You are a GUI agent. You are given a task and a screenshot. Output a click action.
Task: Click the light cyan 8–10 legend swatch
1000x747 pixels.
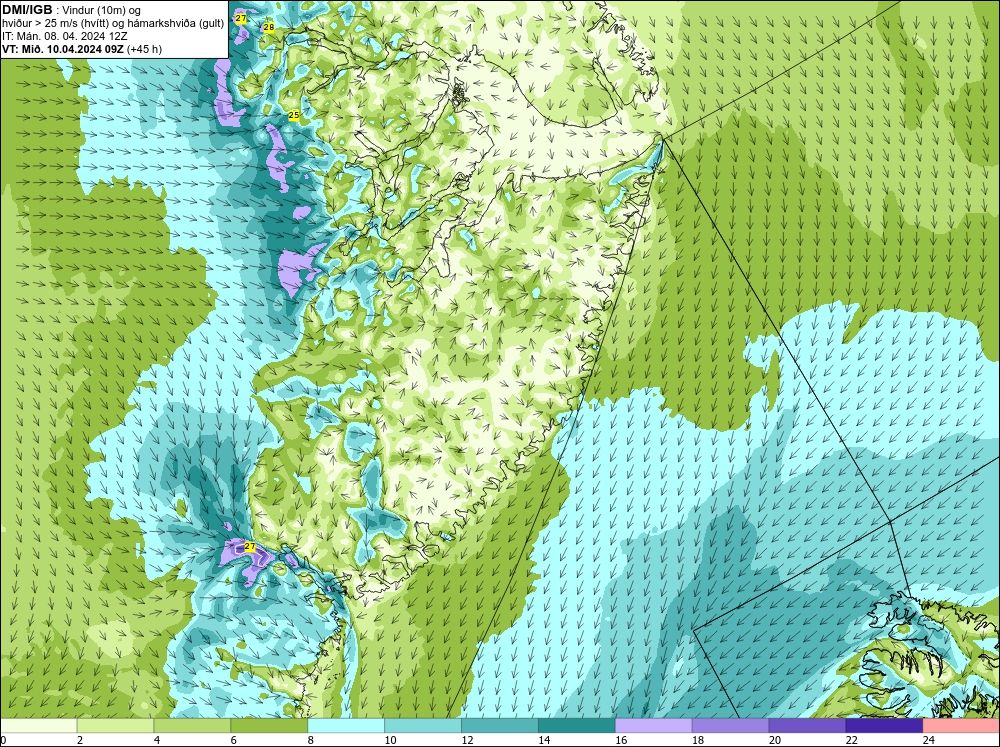[x=346, y=726]
